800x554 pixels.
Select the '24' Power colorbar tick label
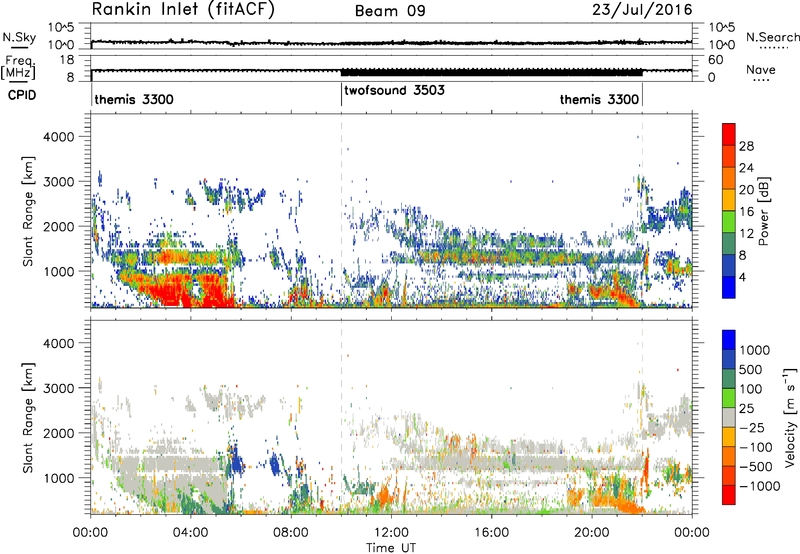(746, 168)
